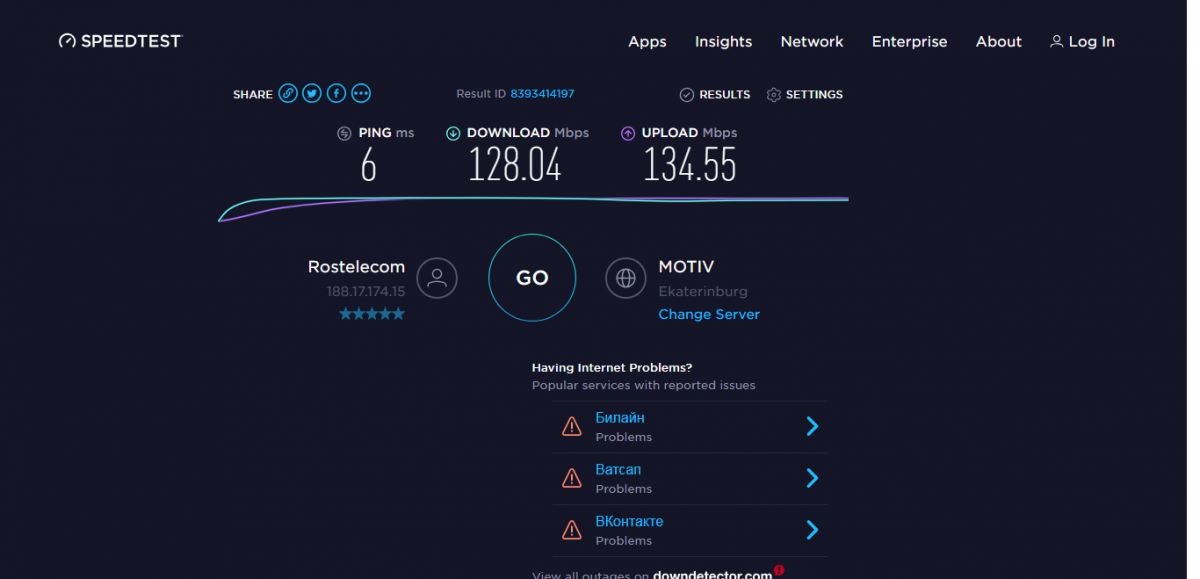Click the MOTIV server globe icon
This screenshot has height=579, width=1200.
(626, 278)
